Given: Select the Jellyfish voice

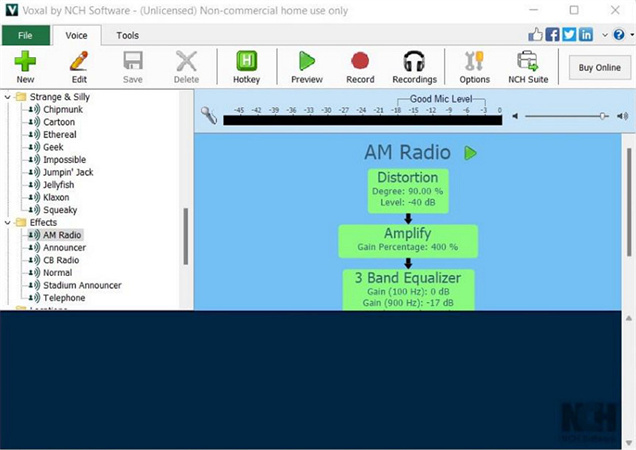Looking at the screenshot, I should coord(58,185).
